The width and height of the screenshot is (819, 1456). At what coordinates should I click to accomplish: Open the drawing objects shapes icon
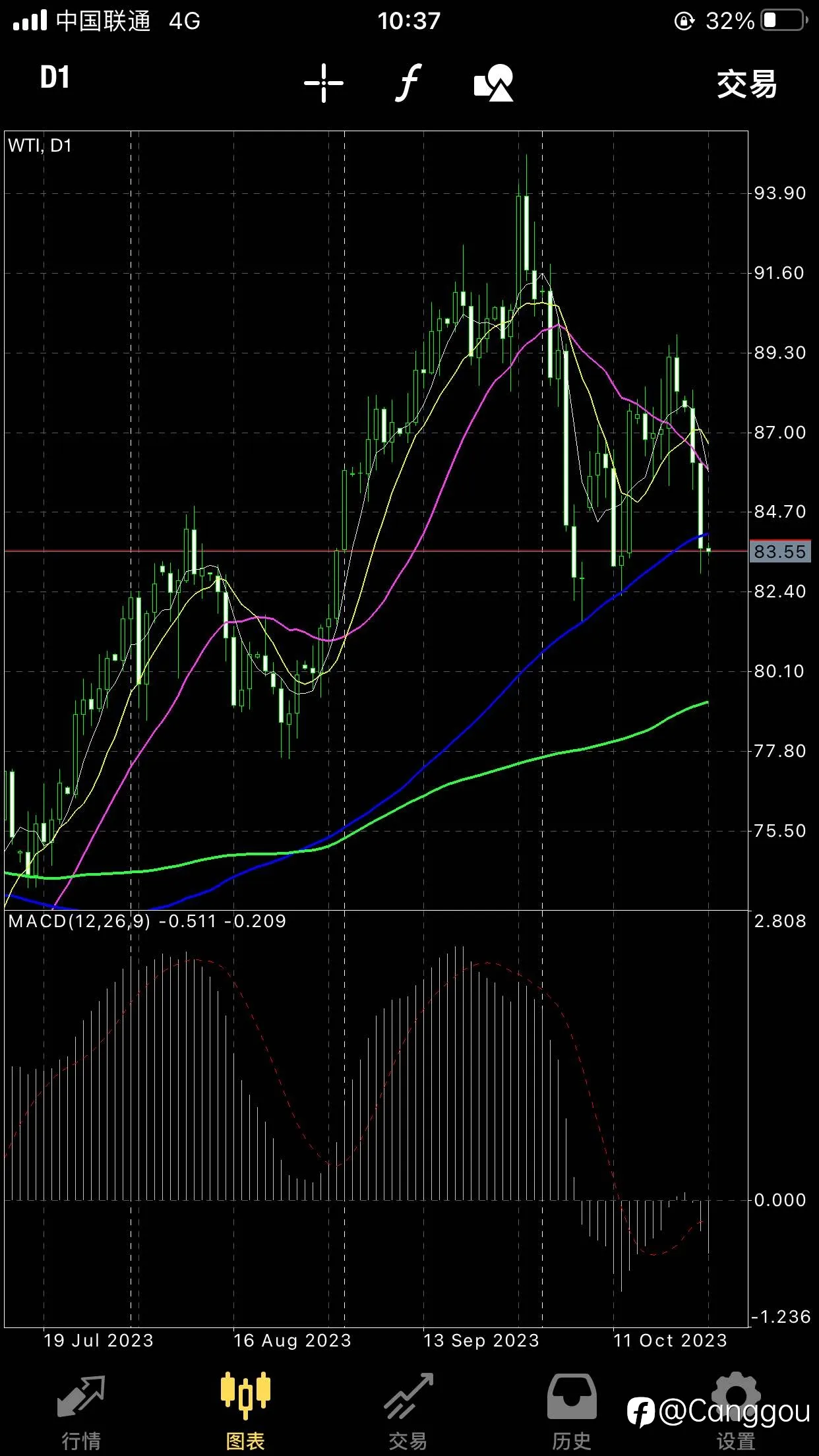coord(494,83)
